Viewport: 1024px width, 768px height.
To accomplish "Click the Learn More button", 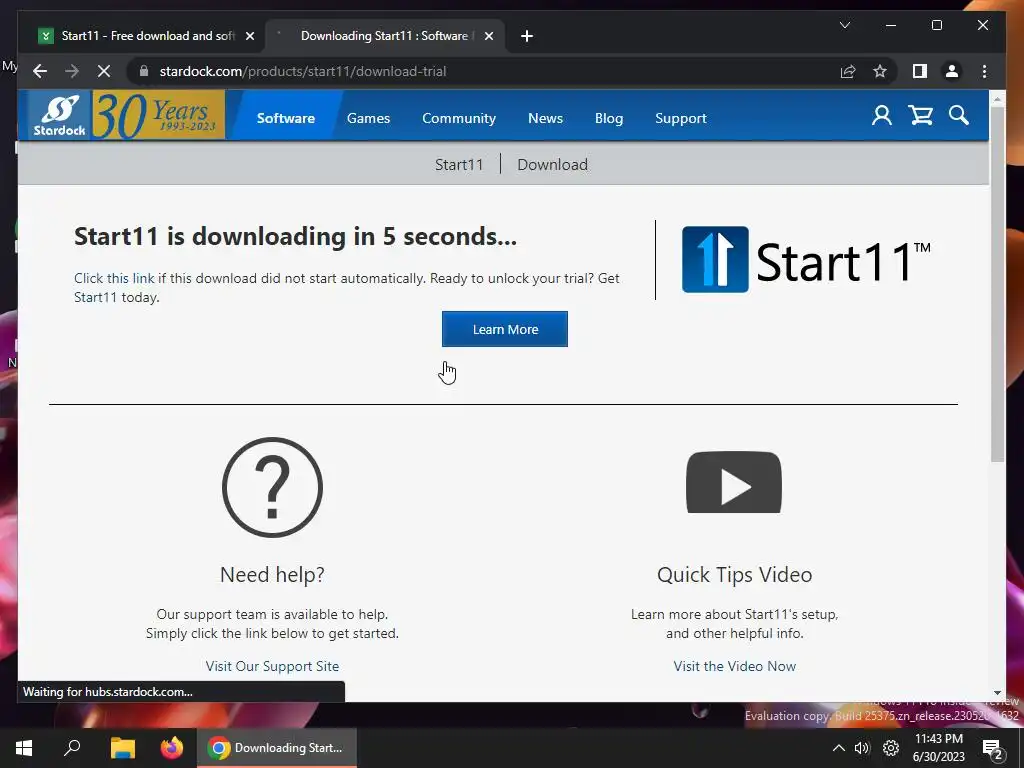I will pos(505,329).
